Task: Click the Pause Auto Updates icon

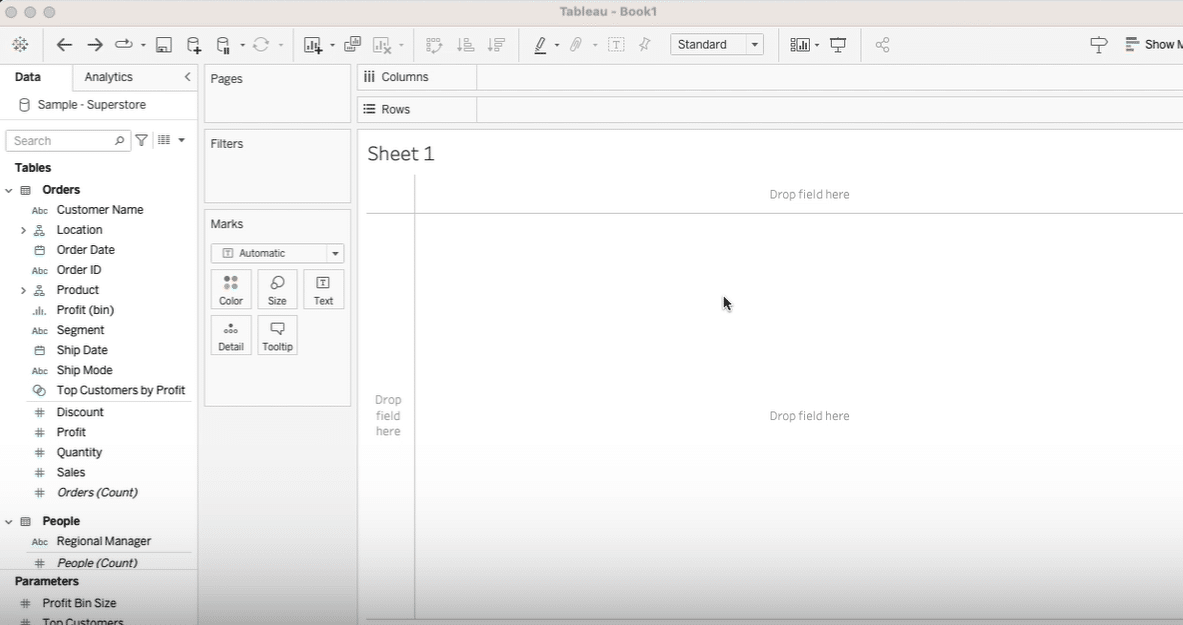Action: click(x=223, y=45)
